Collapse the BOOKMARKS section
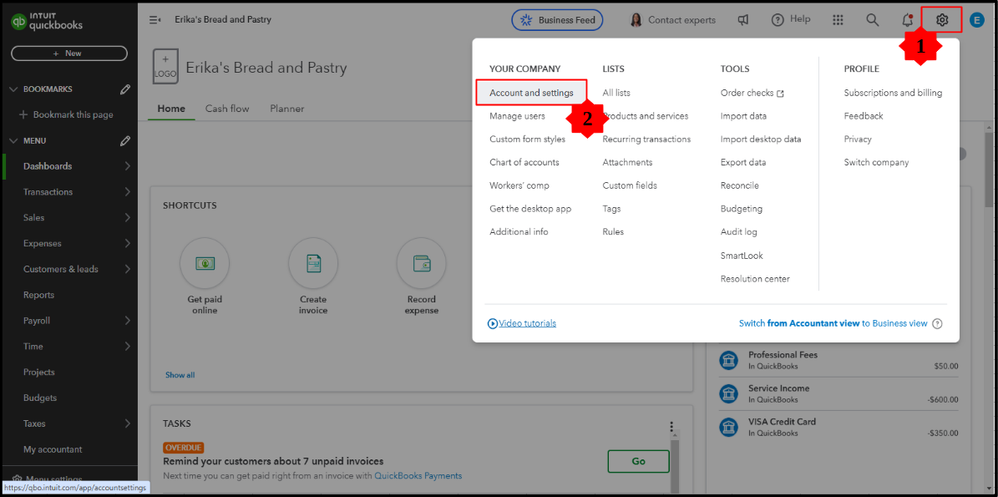 13,89
